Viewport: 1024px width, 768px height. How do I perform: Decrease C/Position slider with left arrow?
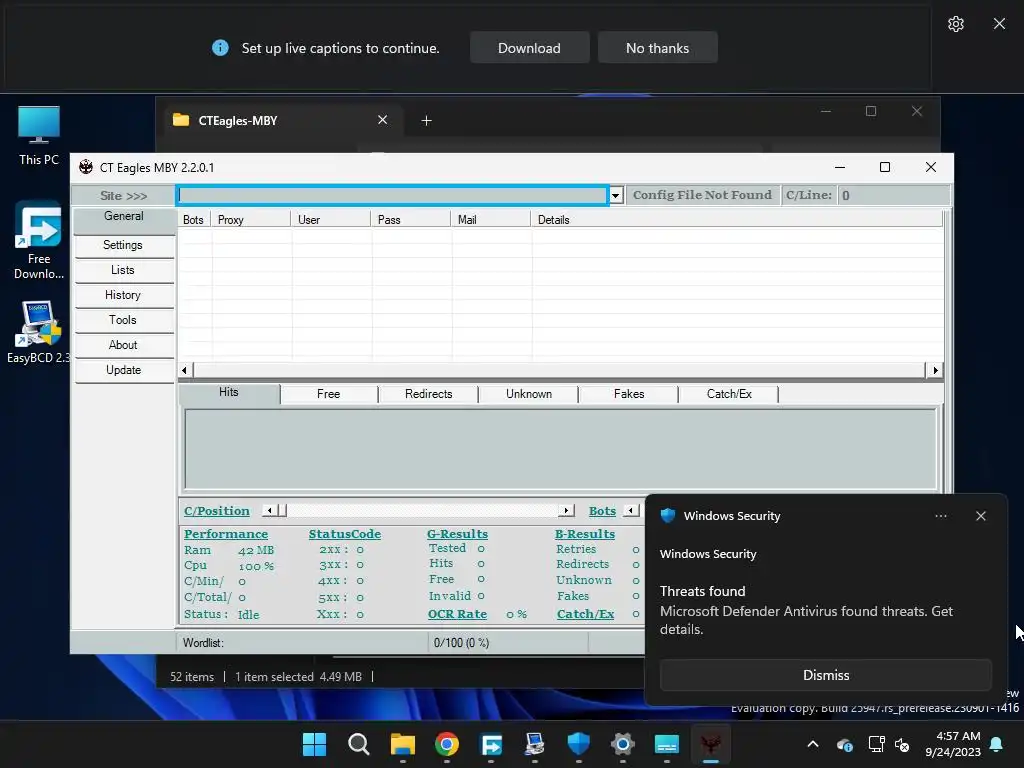click(269, 511)
